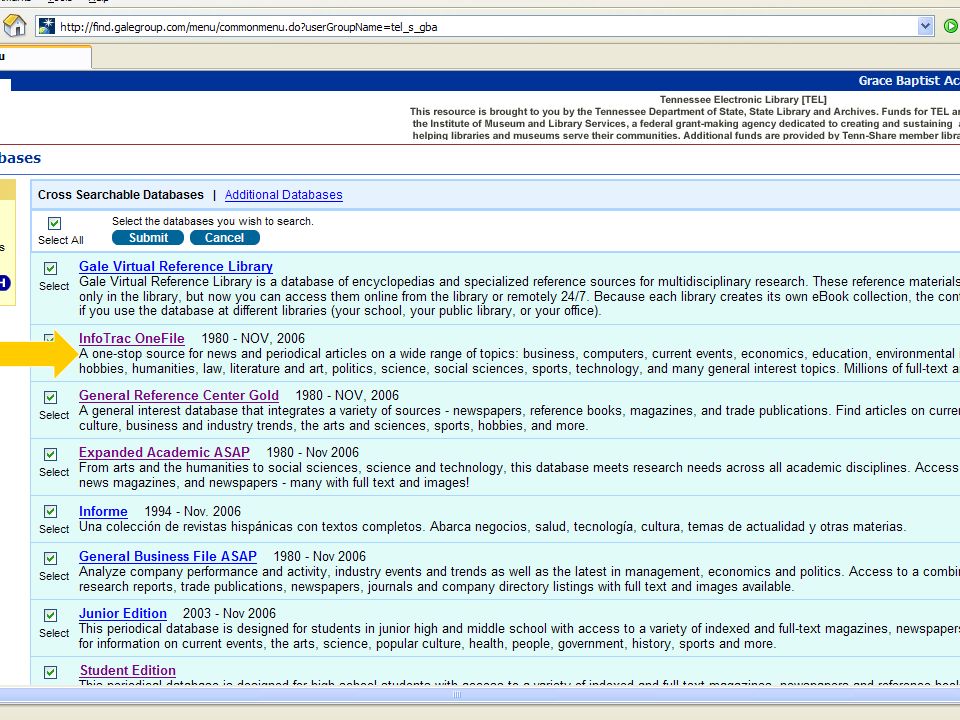
Task: Click the browser Home icon
Action: click(15, 26)
